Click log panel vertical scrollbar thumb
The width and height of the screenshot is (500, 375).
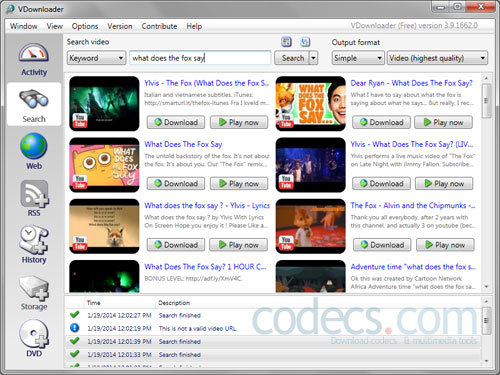[x=486, y=321]
